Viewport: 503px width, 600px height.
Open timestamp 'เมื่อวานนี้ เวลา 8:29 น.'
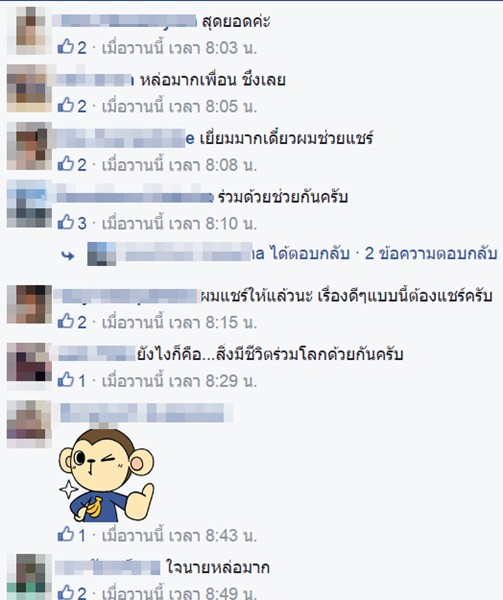click(x=180, y=381)
